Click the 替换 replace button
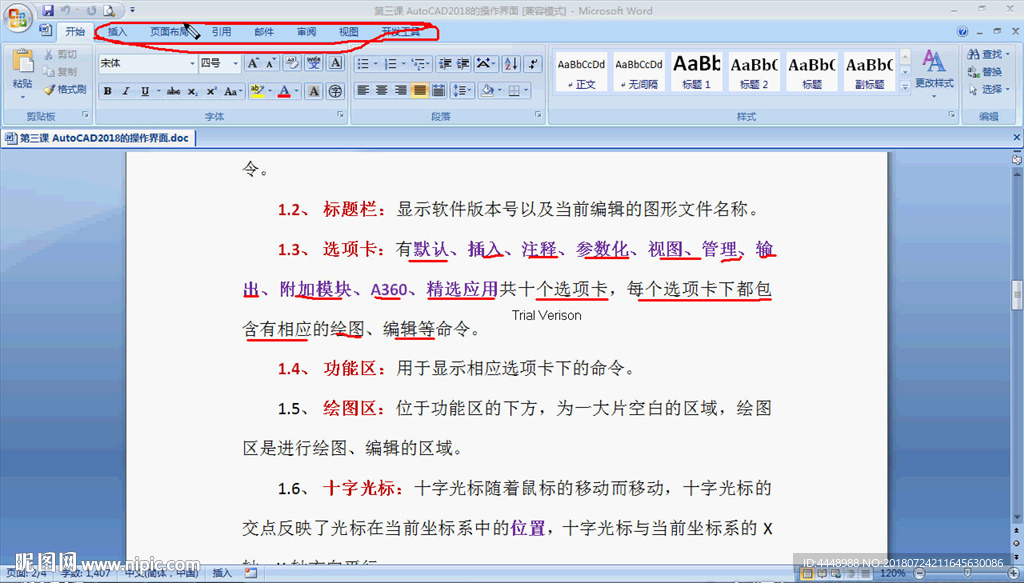Screen dimensions: 1024x583 [985, 72]
